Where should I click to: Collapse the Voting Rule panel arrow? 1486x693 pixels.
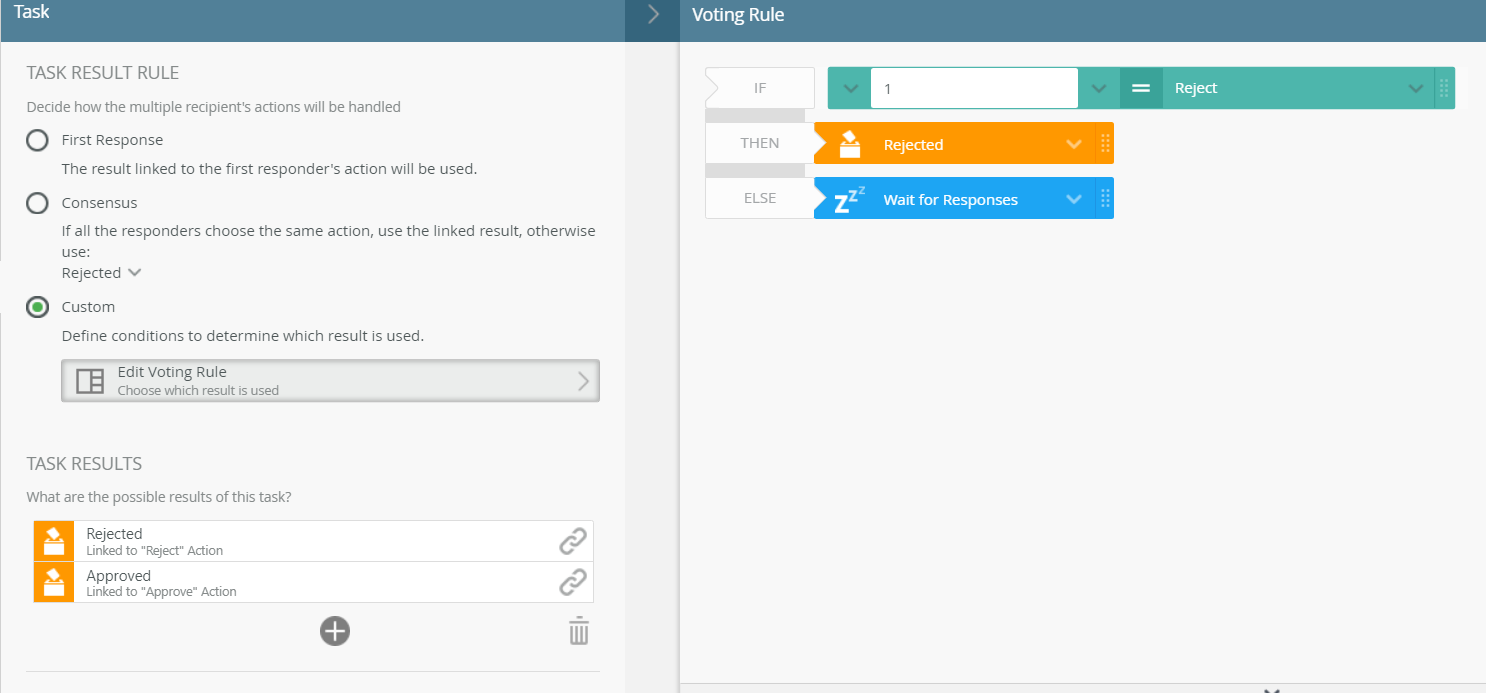coord(653,14)
